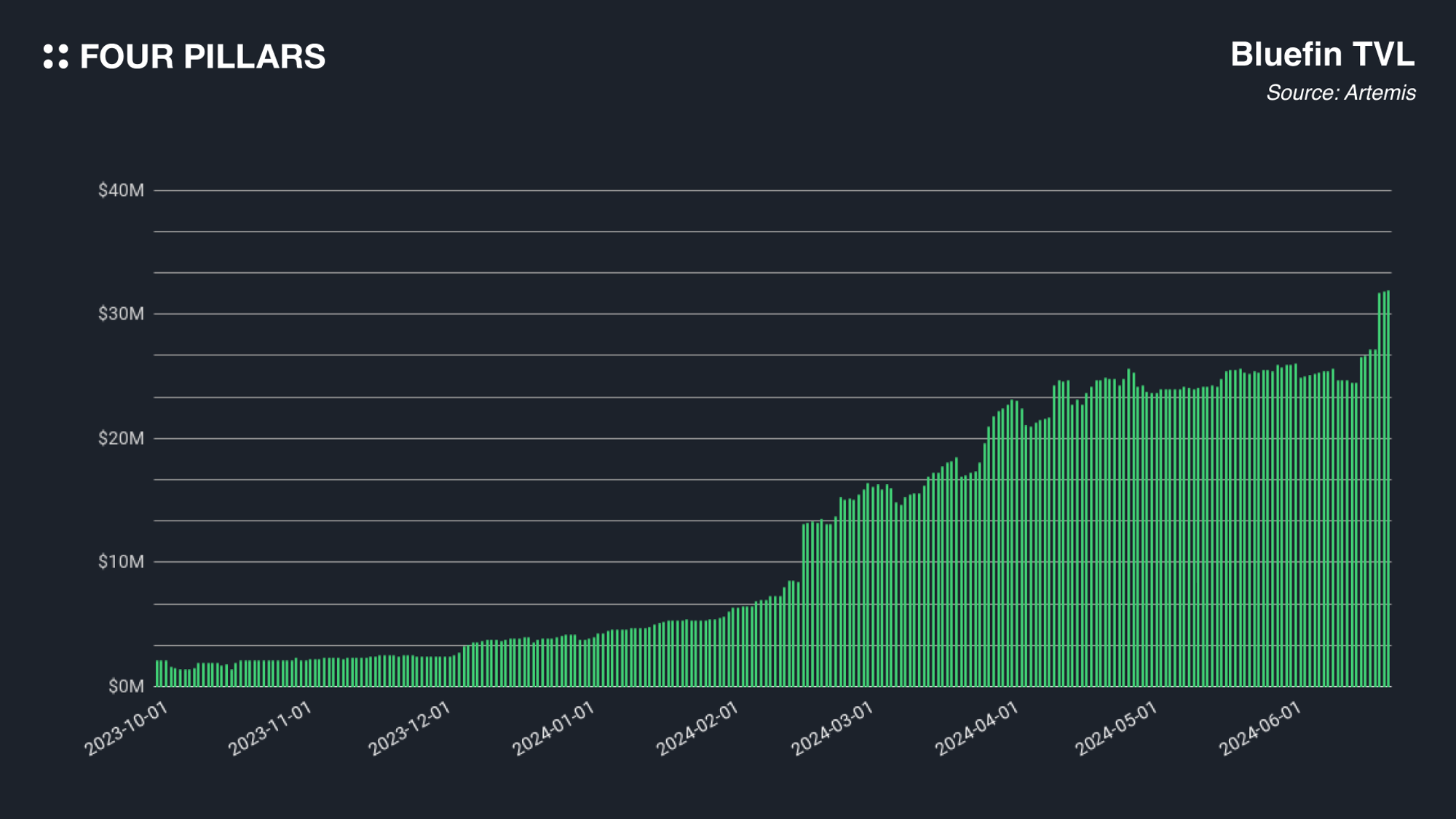Click the $0M y-axis label
1456x819 pixels.
pos(125,687)
